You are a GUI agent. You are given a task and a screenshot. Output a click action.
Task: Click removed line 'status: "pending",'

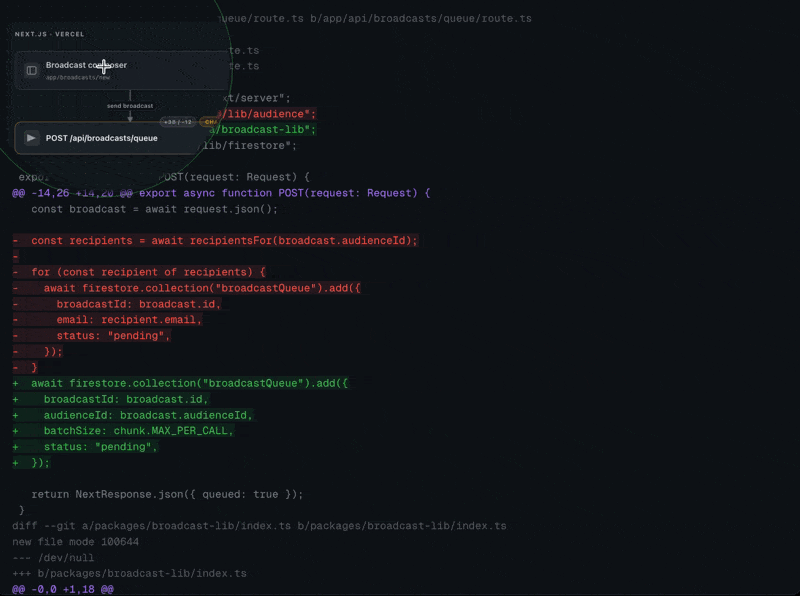click(x=92, y=335)
